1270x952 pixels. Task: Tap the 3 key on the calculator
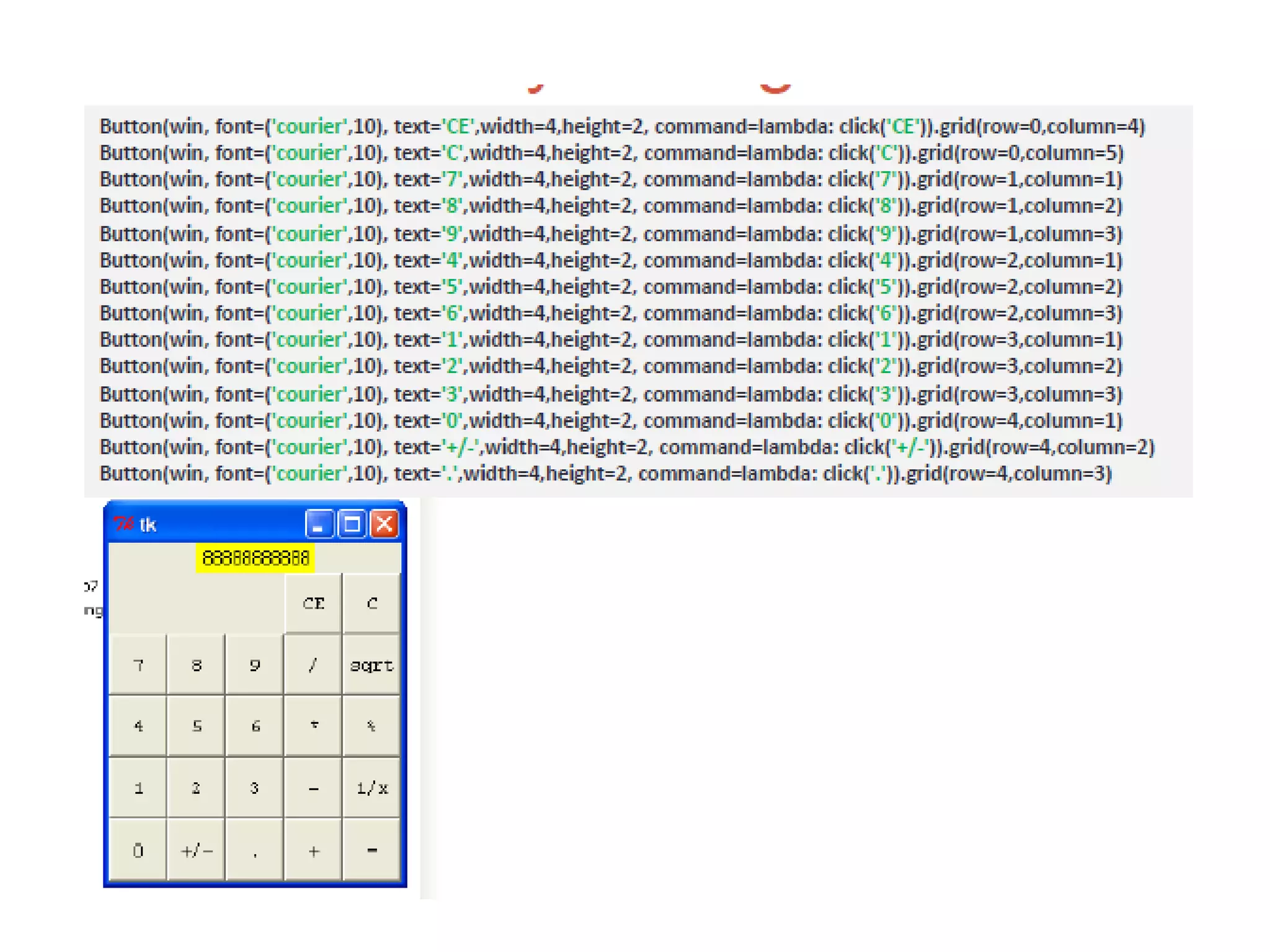pos(254,788)
